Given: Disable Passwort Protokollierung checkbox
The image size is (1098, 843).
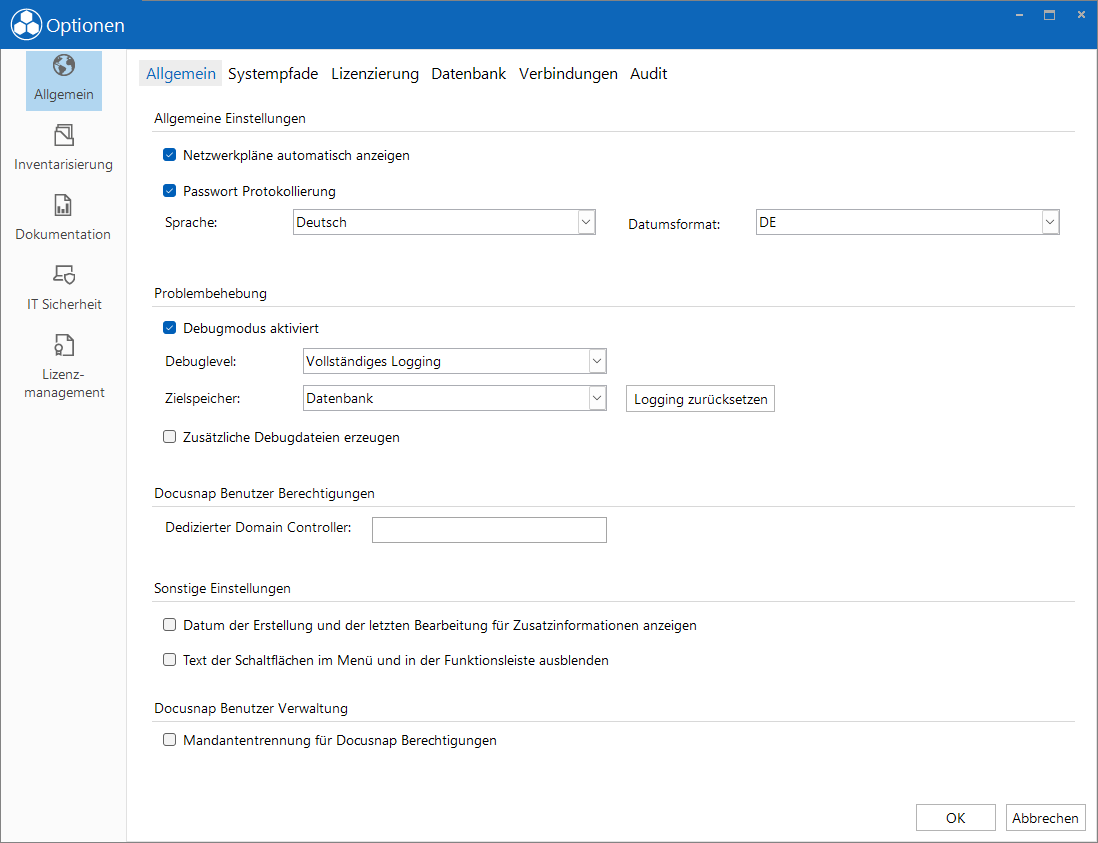Looking at the screenshot, I should (169, 190).
